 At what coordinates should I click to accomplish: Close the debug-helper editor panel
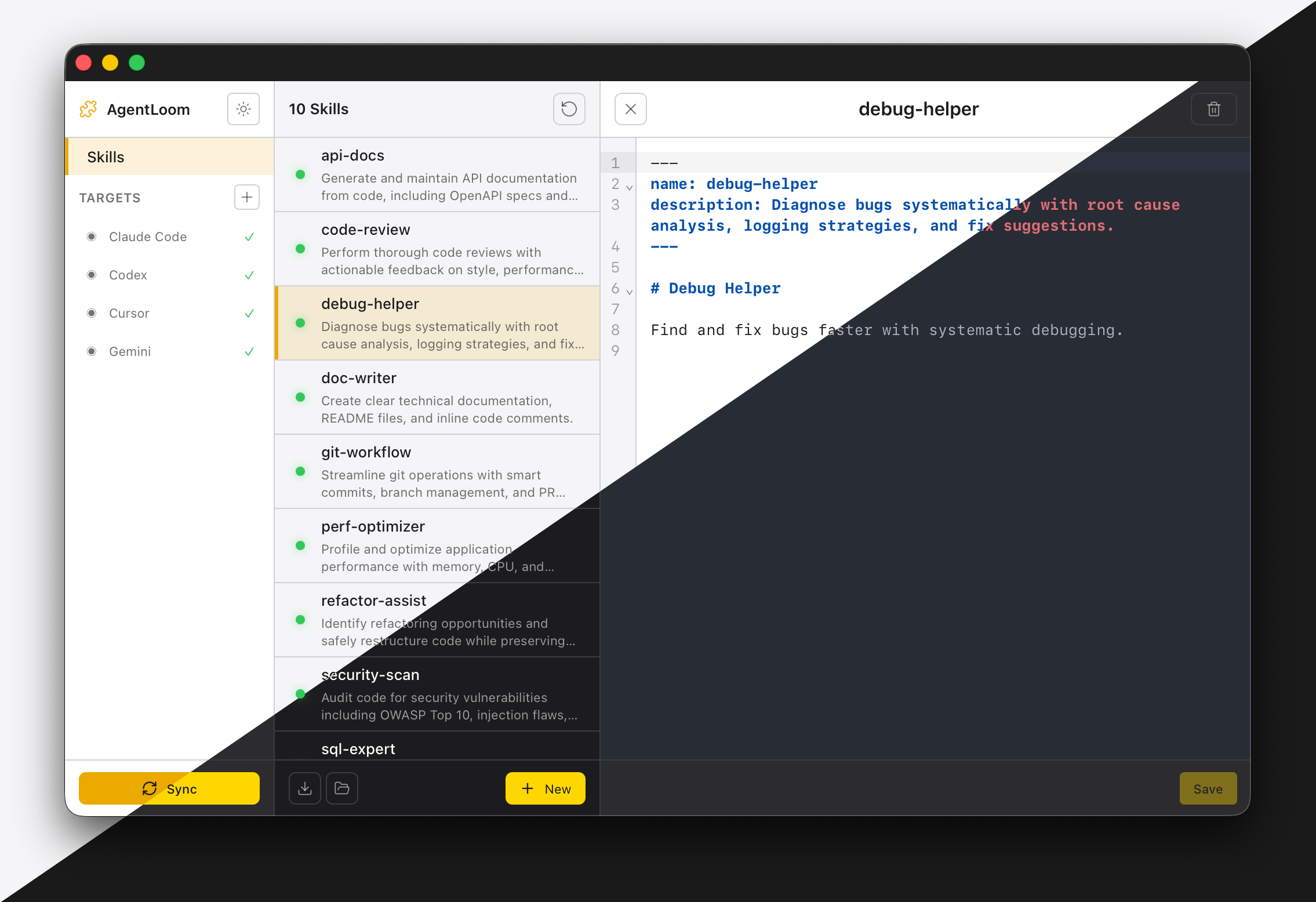[x=631, y=109]
